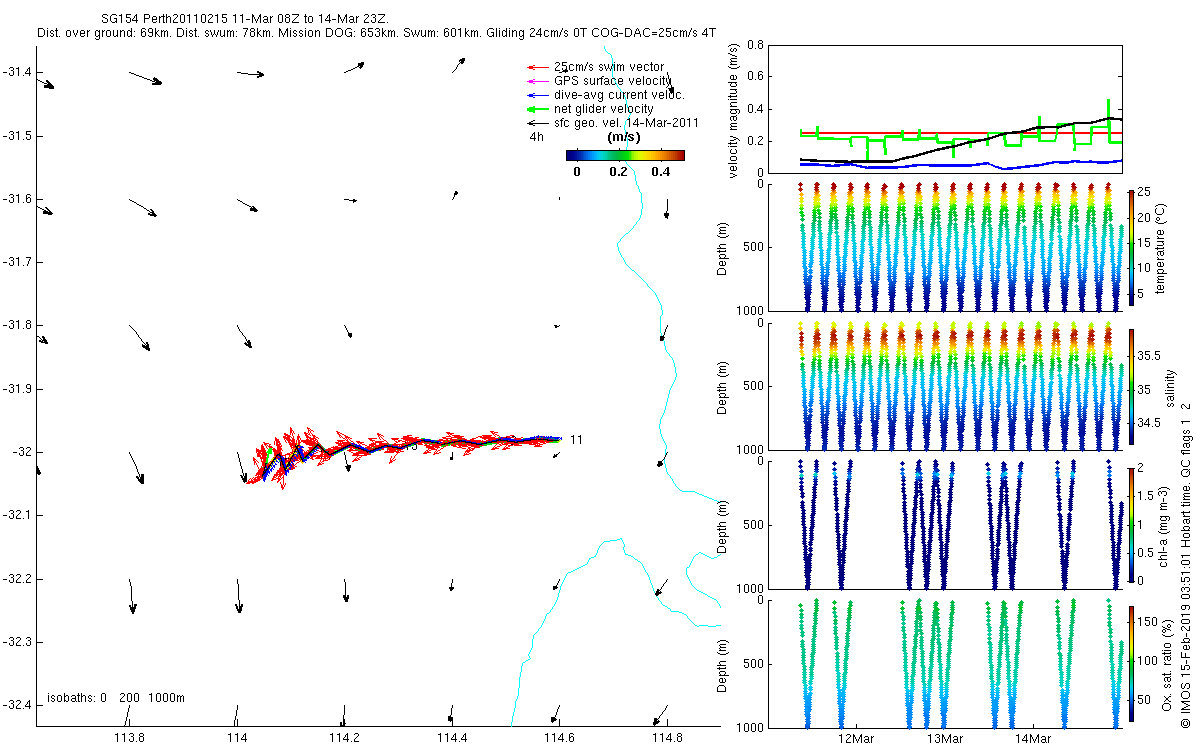
Task: Click longitude tick label '114.2'
Action: pyautogui.click(x=344, y=739)
